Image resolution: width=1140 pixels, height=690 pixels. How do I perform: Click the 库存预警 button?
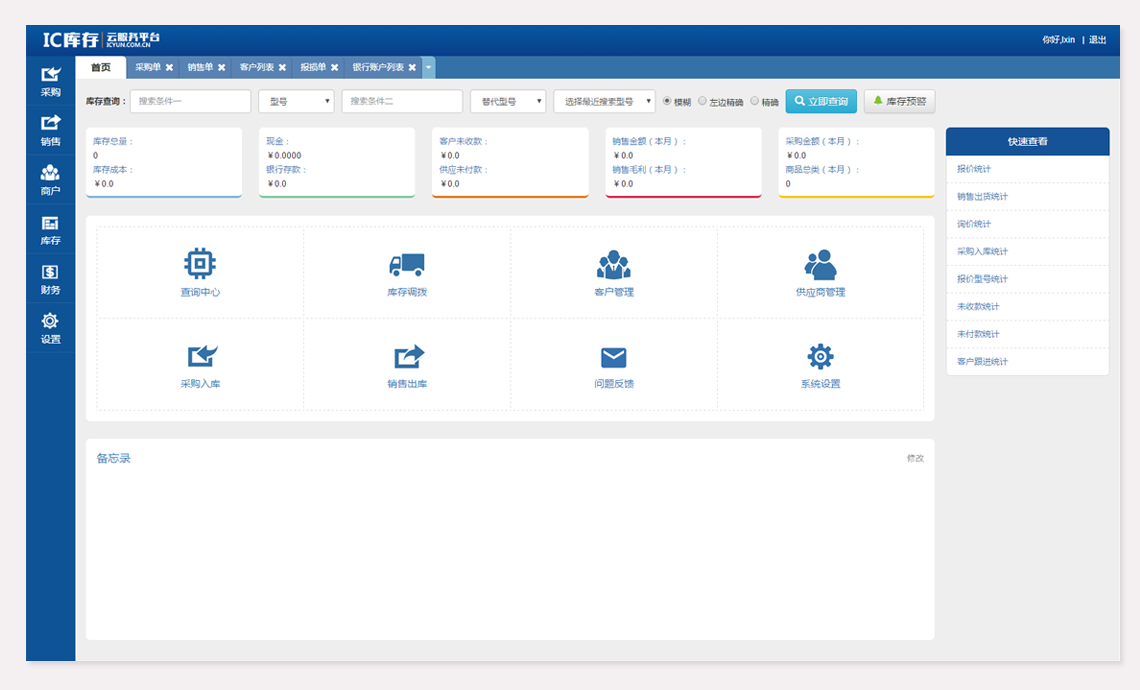pyautogui.click(x=899, y=102)
